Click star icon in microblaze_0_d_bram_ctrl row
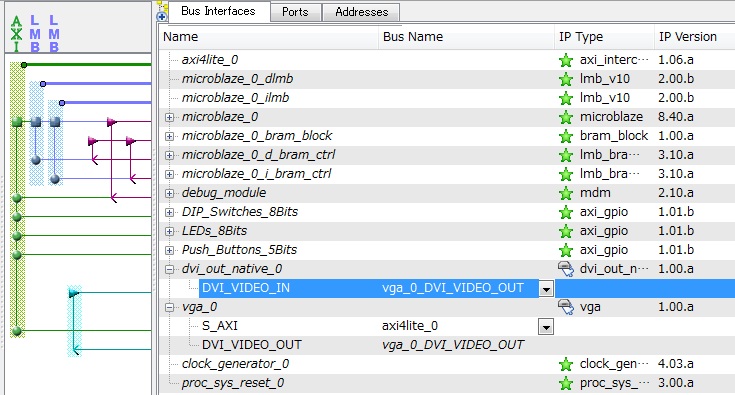Image resolution: width=735 pixels, height=395 pixels. [566, 155]
